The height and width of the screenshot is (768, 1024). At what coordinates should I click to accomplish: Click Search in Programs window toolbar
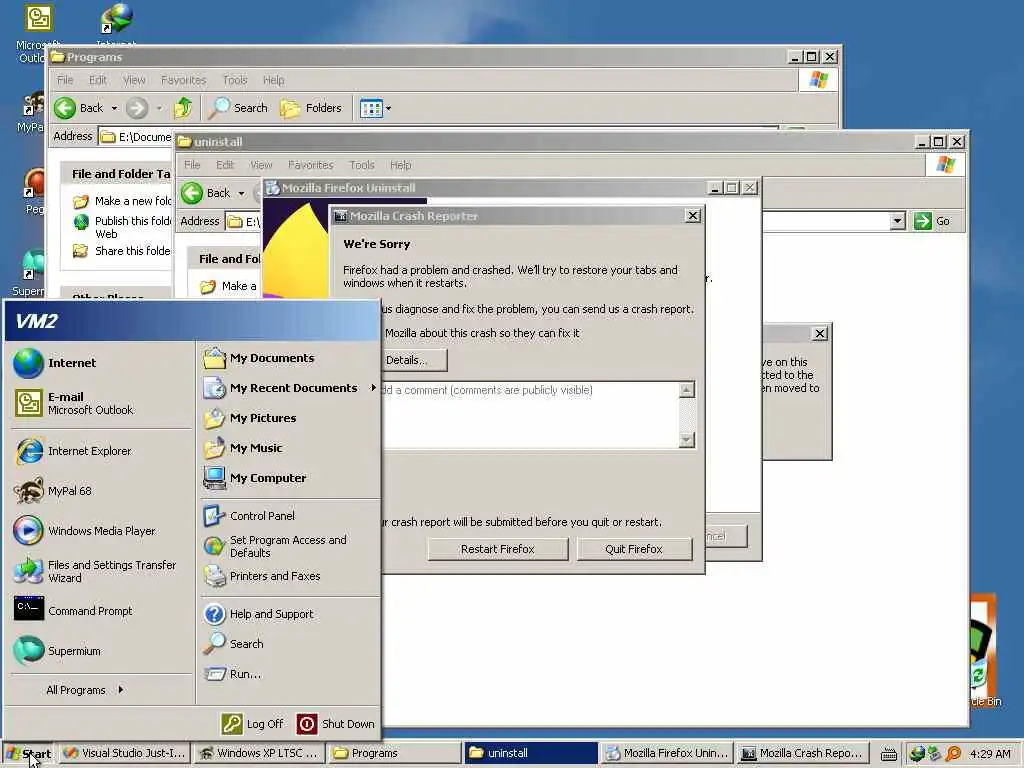238,108
